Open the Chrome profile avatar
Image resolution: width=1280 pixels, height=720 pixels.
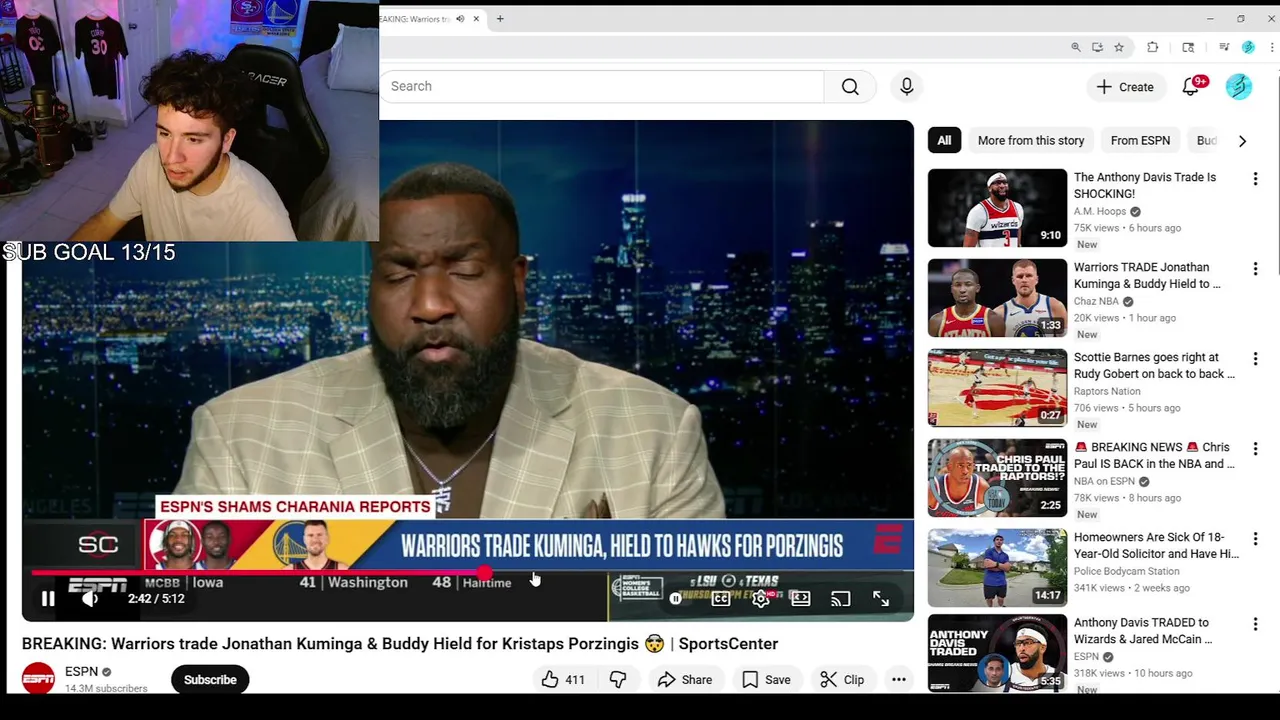[1248, 47]
